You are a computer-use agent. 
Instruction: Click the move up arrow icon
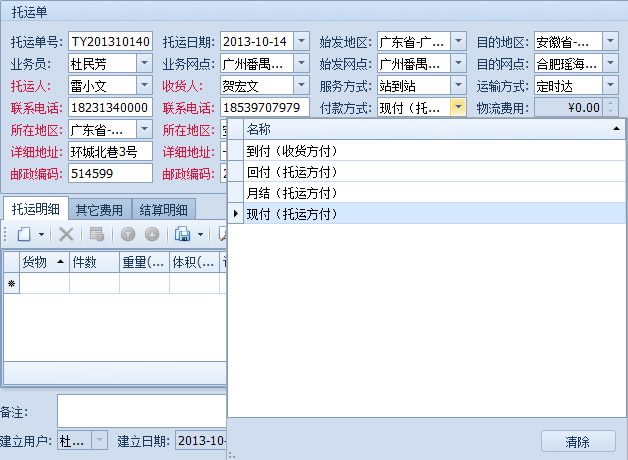point(128,234)
